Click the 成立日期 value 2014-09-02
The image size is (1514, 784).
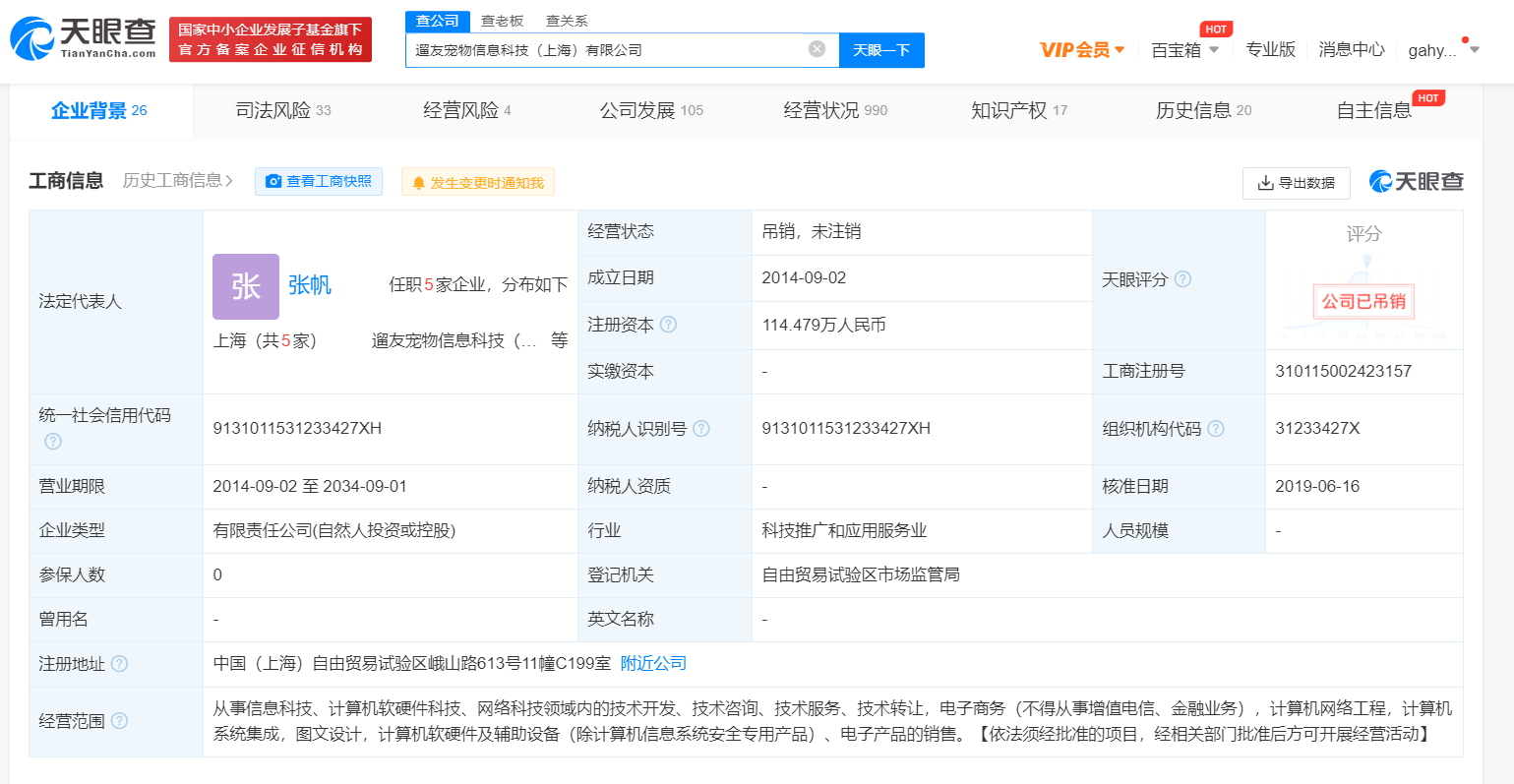[x=804, y=278]
